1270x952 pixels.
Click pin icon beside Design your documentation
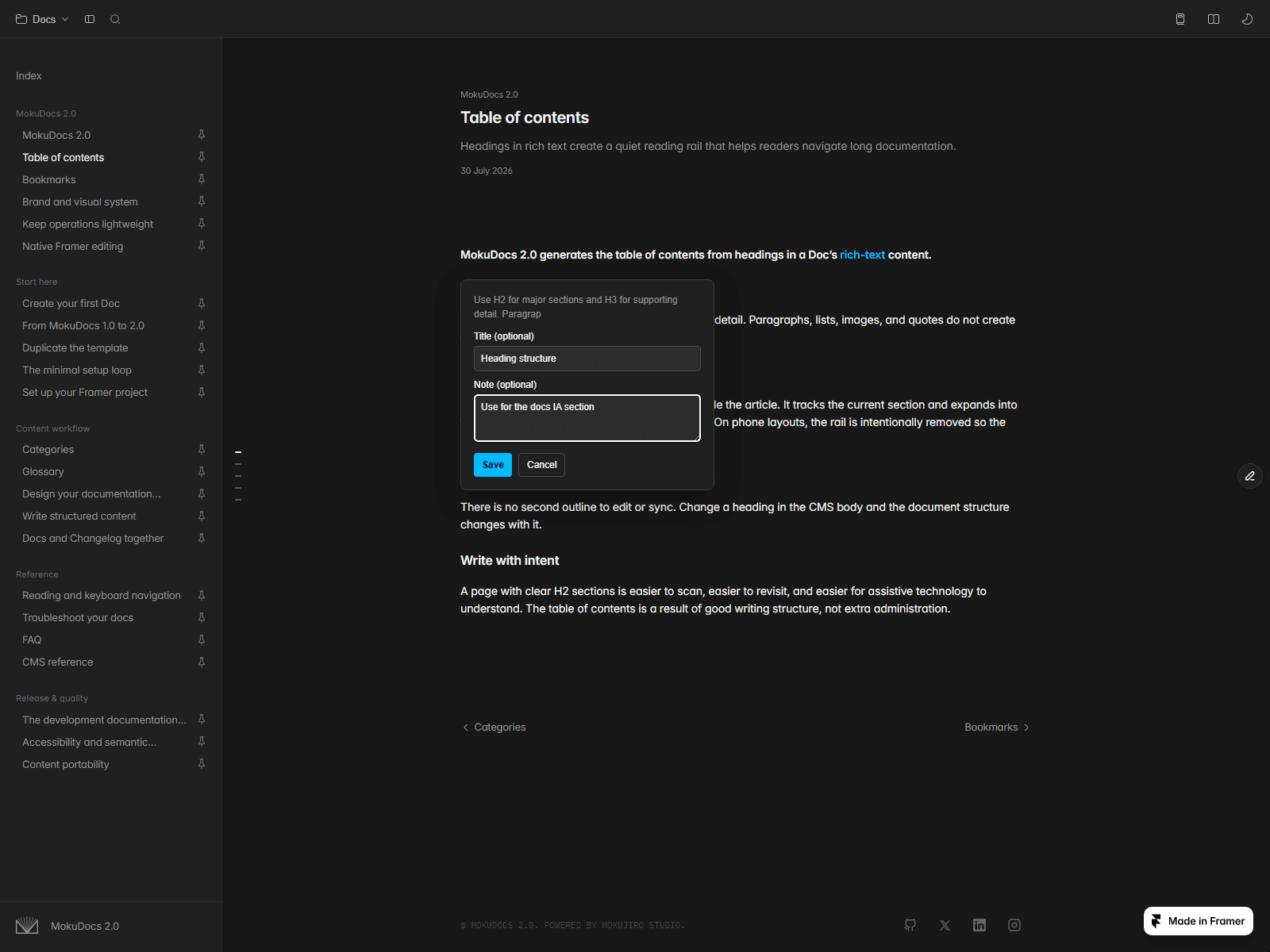[202, 493]
